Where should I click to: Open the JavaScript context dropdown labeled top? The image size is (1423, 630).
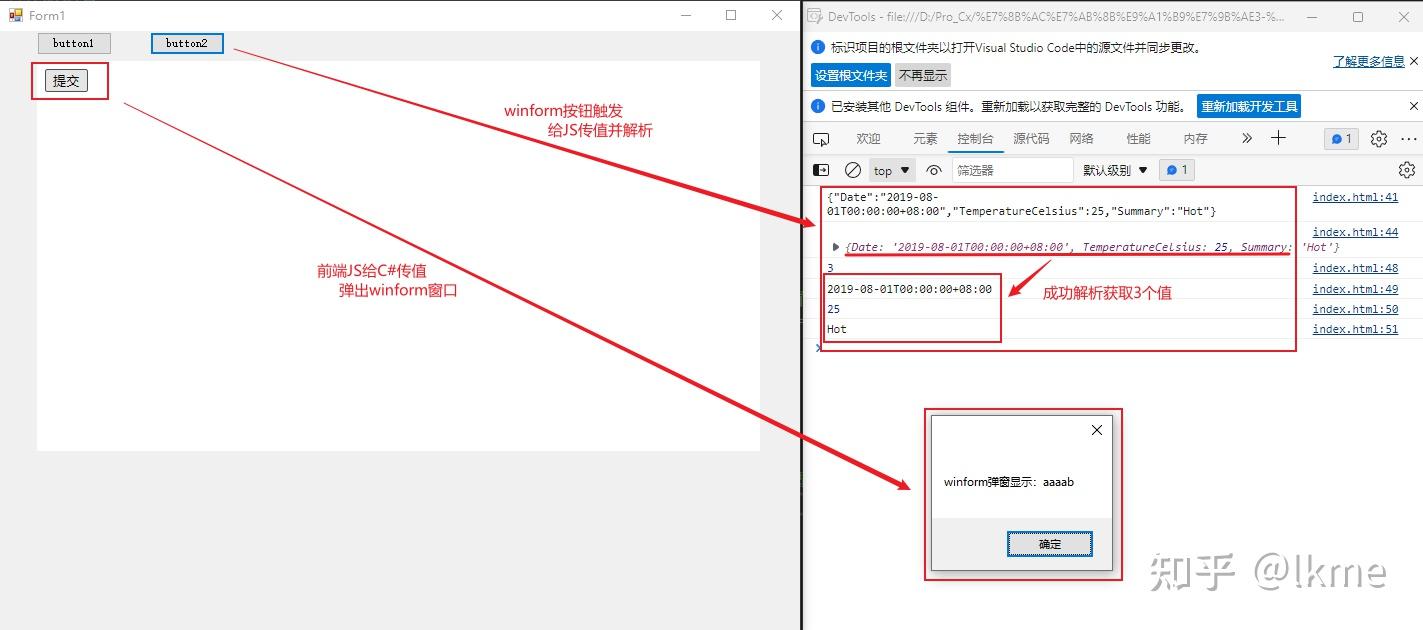890,169
